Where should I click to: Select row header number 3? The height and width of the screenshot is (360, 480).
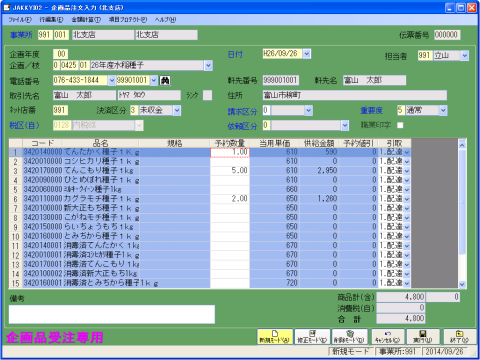(15, 171)
